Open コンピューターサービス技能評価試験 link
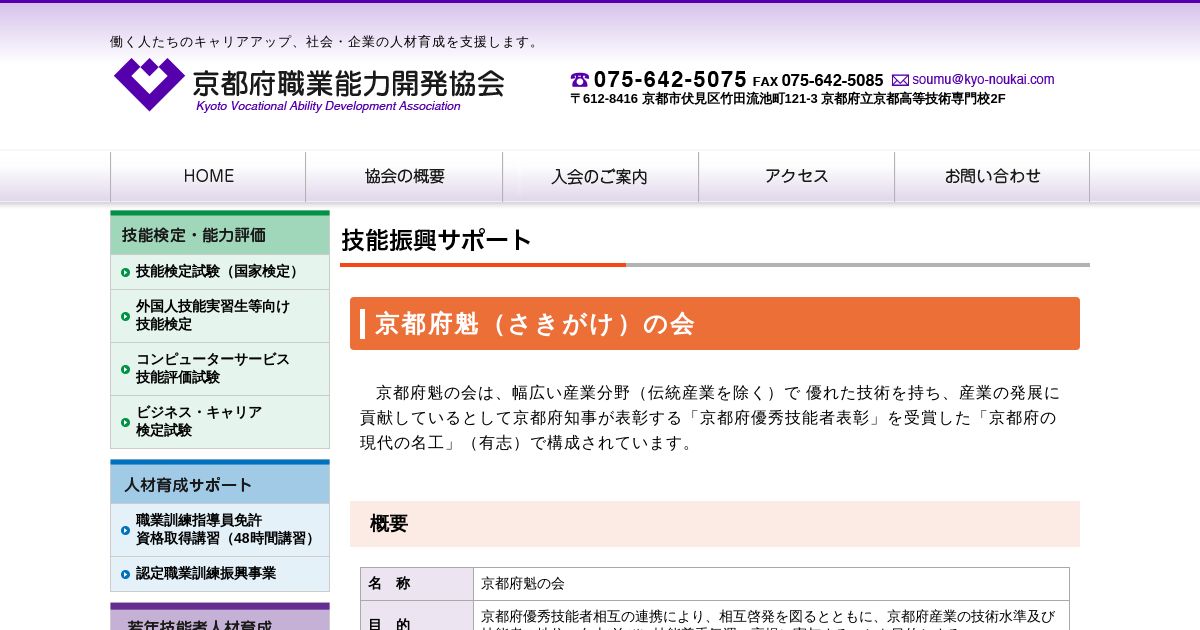The height and width of the screenshot is (630, 1200). click(220, 369)
